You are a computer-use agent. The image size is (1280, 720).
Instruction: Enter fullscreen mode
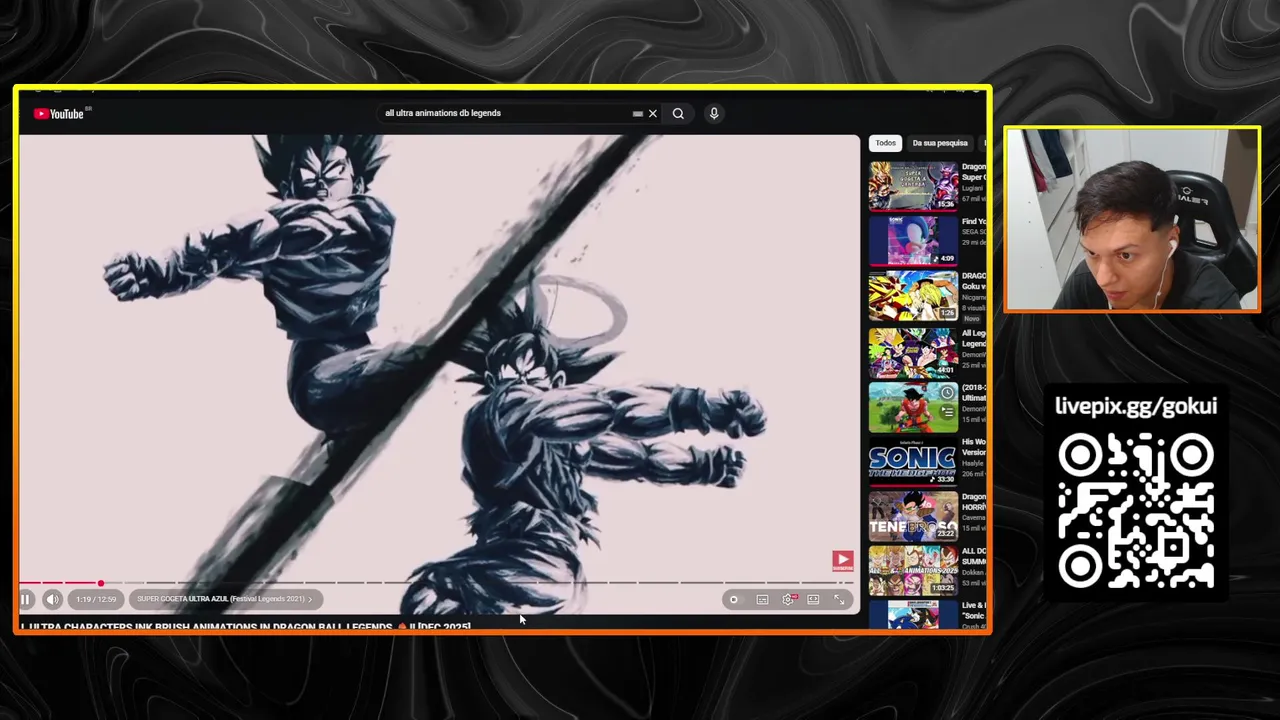tap(839, 600)
